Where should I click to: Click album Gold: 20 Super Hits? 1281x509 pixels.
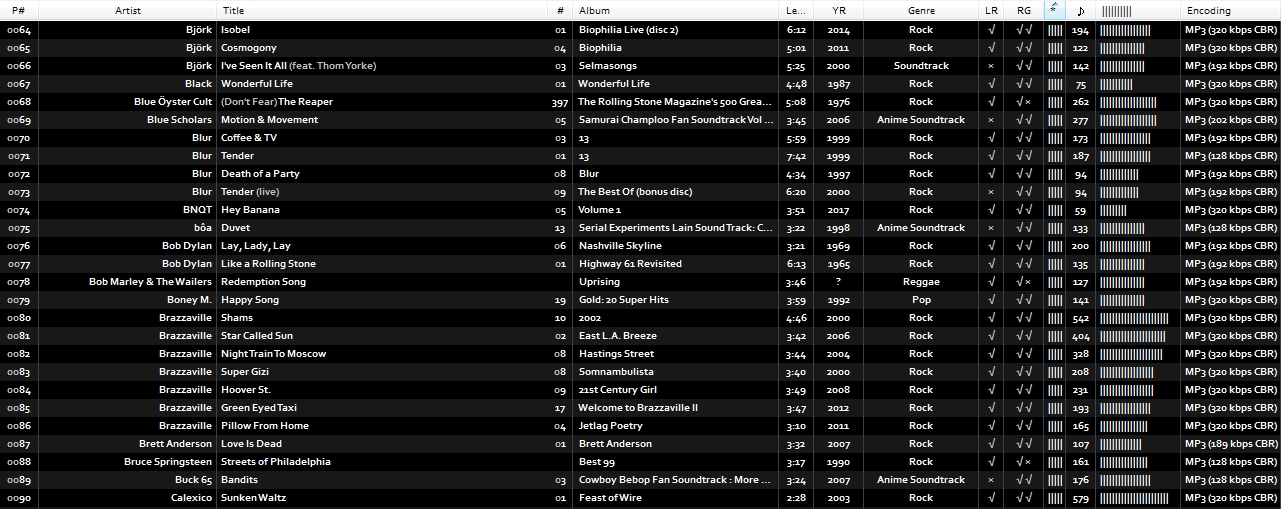pos(624,300)
